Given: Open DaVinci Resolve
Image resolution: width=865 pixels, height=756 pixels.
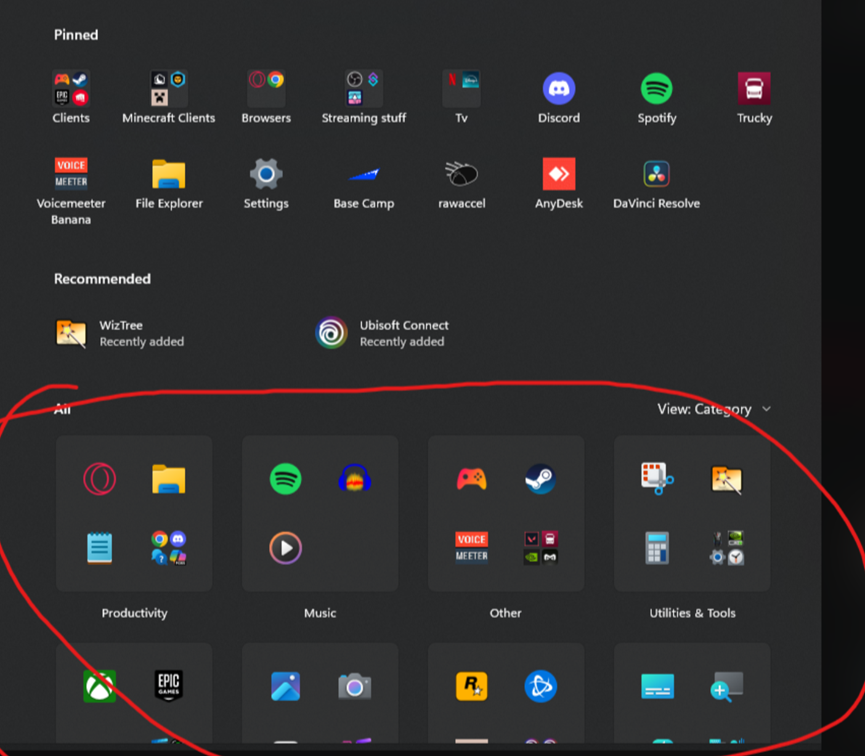Looking at the screenshot, I should coord(656,183).
